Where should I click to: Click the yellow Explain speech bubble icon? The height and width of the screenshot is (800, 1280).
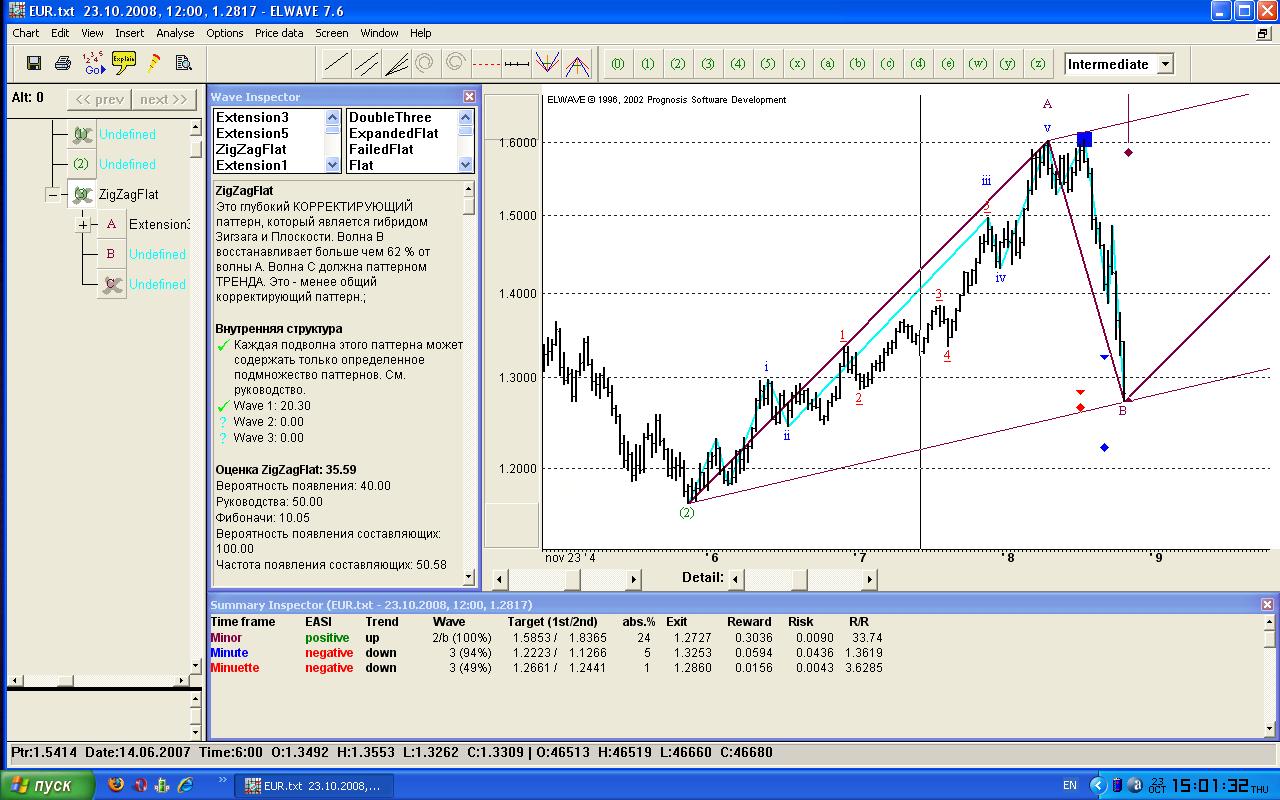124,62
